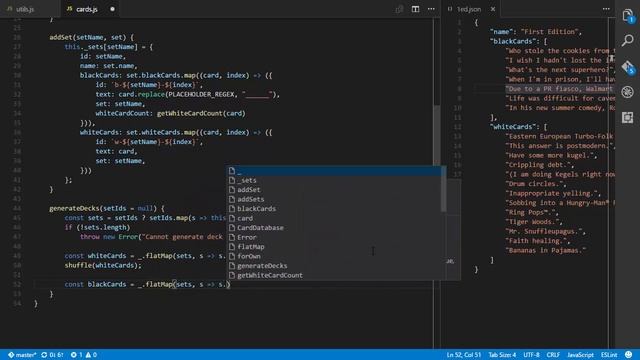Click Ln 52, Col 51 in status bar
The width and height of the screenshot is (640, 360).
464,355
